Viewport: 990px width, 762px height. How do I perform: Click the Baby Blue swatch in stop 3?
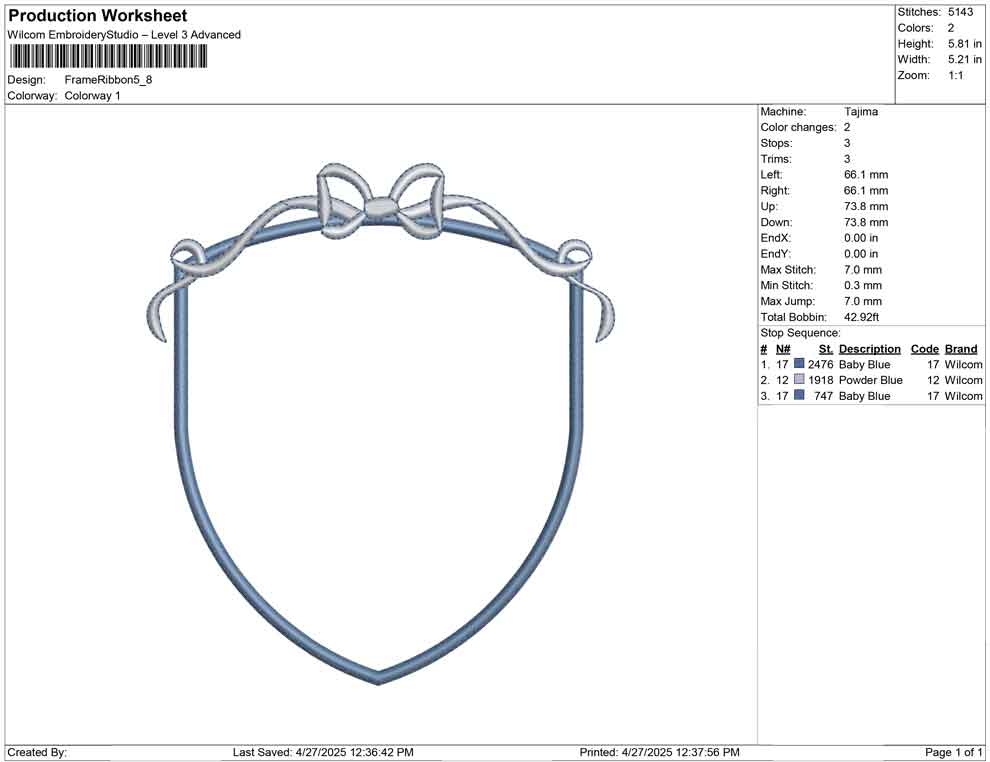click(x=799, y=395)
